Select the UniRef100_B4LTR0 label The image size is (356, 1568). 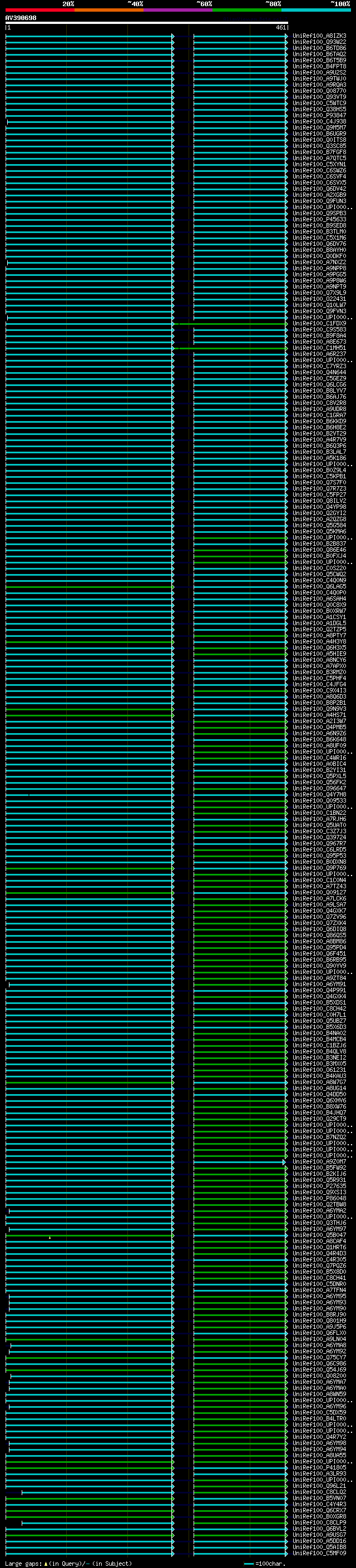click(x=319, y=1419)
